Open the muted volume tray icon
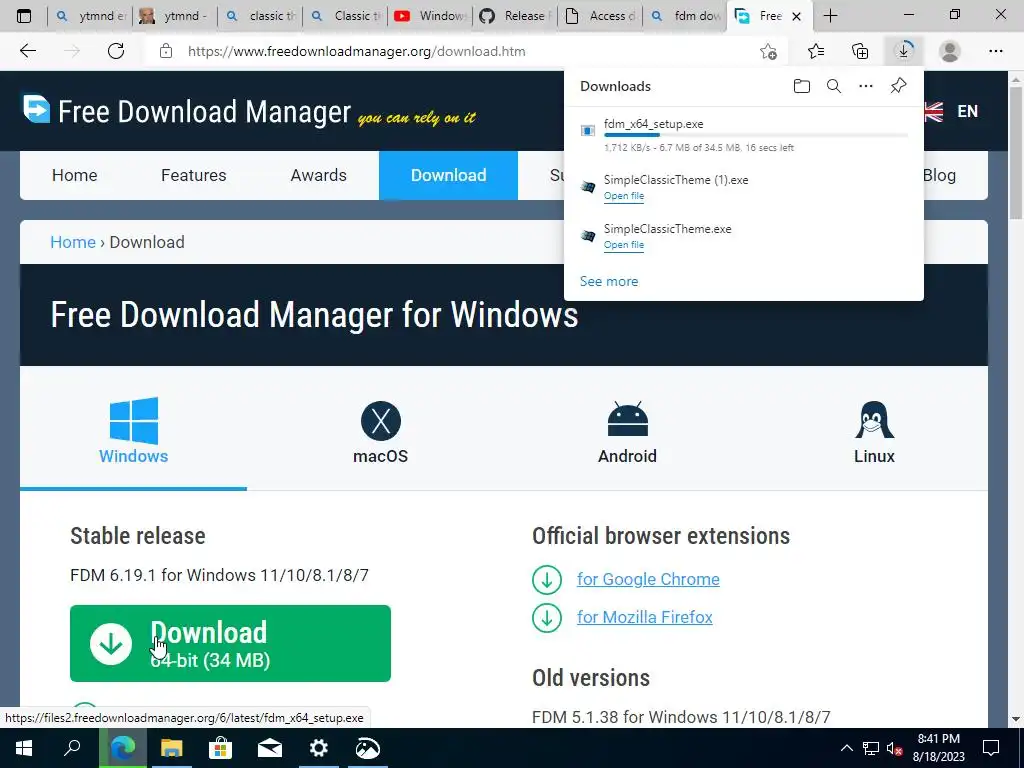 coord(894,749)
